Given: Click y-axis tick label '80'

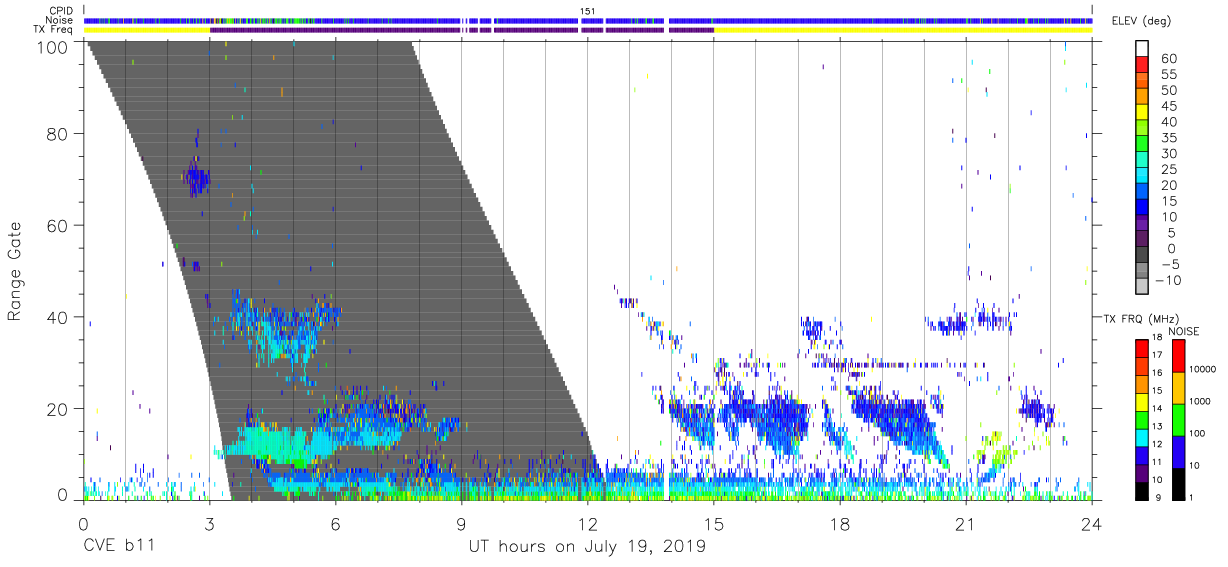Looking at the screenshot, I should (57, 134).
